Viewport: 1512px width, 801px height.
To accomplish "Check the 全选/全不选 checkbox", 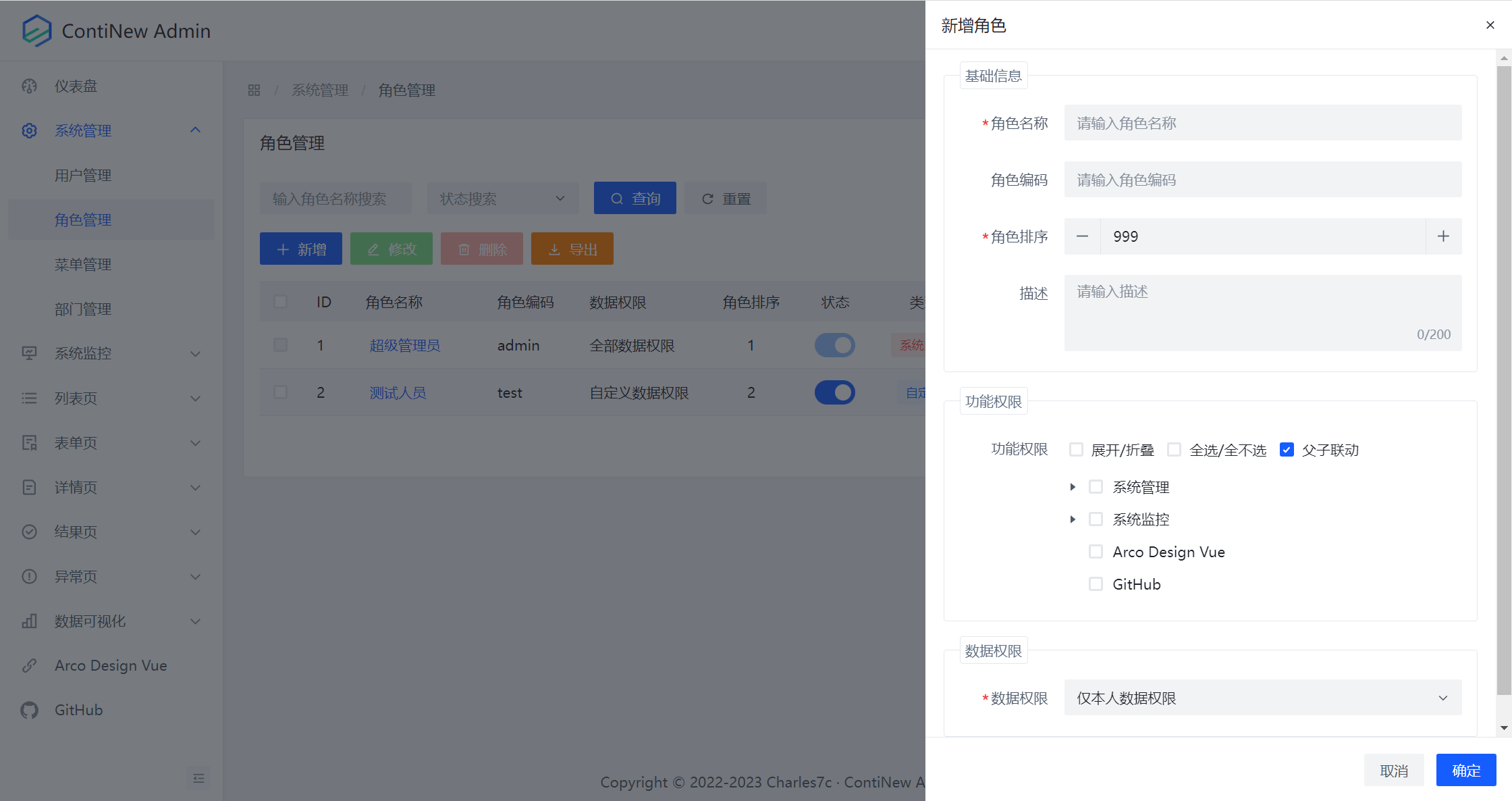I will (1174, 450).
